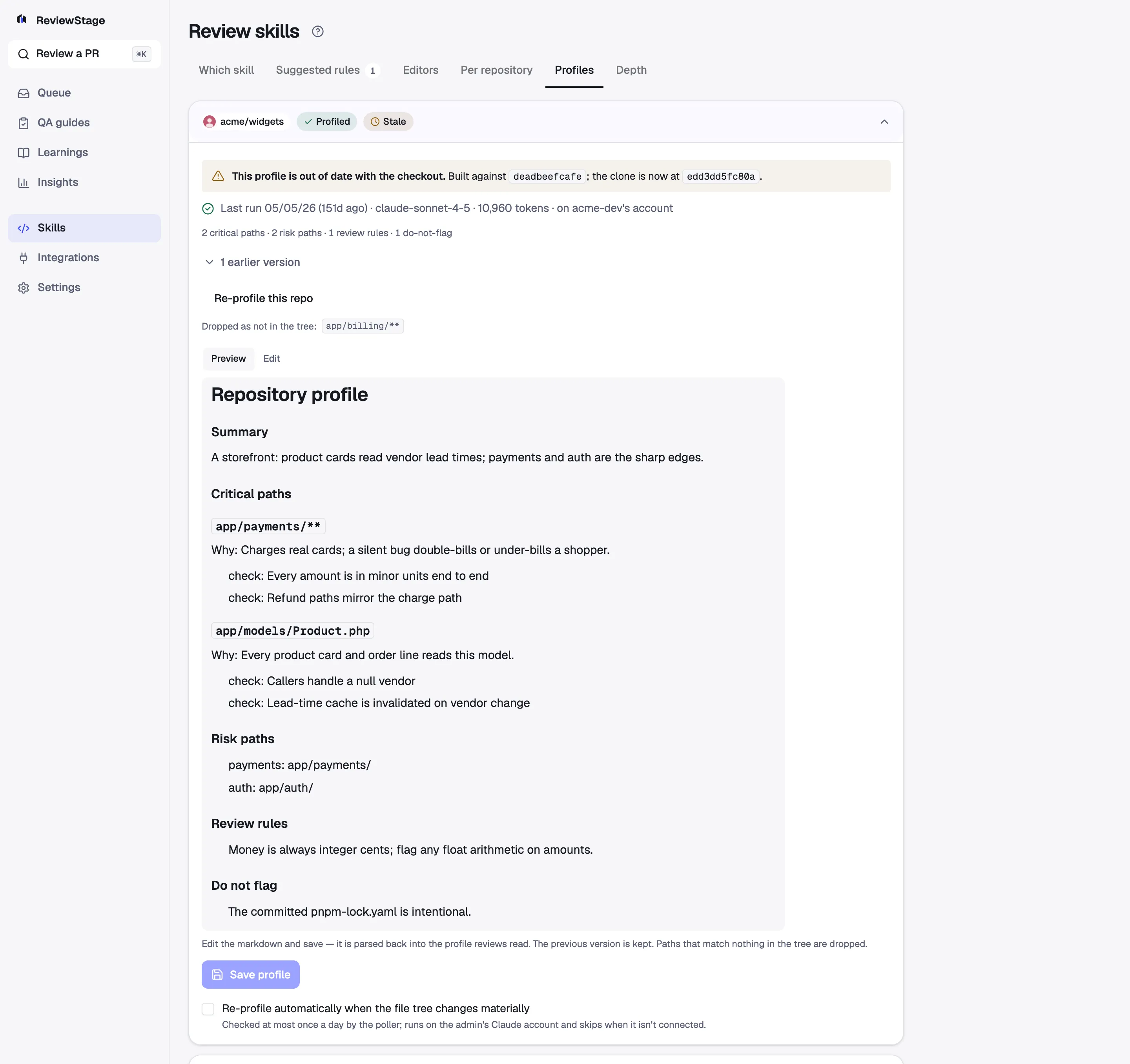
Task: Click the edd3dd5fc80a commit hash
Action: [721, 177]
